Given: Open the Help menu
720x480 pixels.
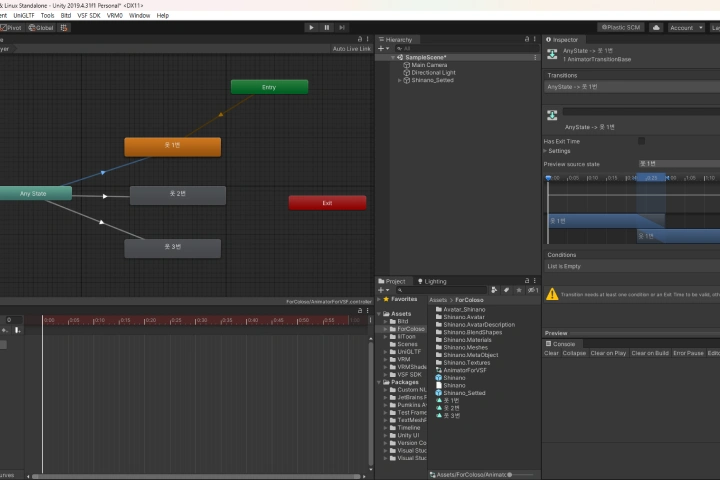Looking at the screenshot, I should point(163,15).
